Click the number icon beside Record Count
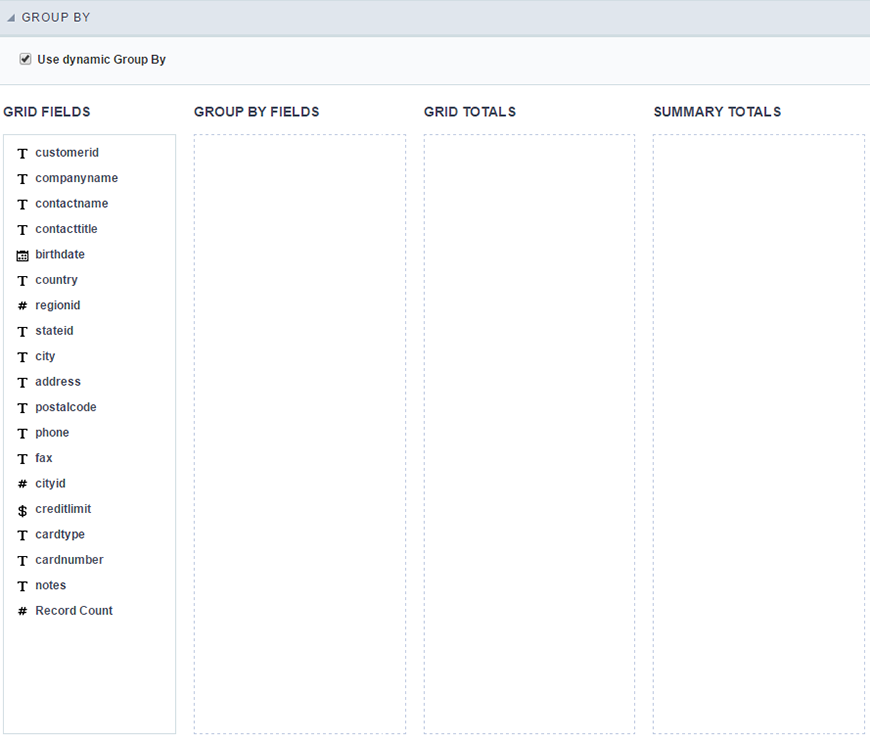 coord(21,610)
